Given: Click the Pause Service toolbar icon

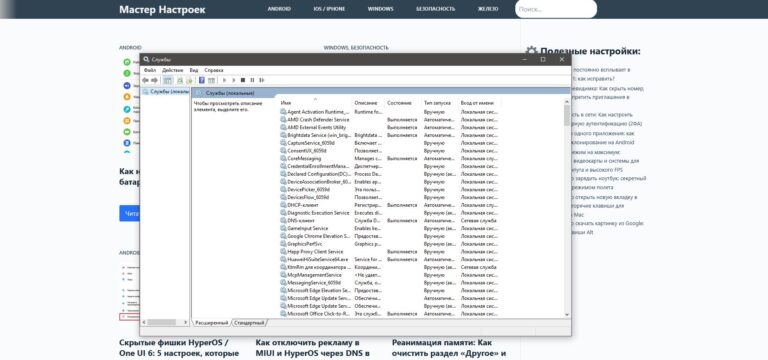Looking at the screenshot, I should [252, 80].
